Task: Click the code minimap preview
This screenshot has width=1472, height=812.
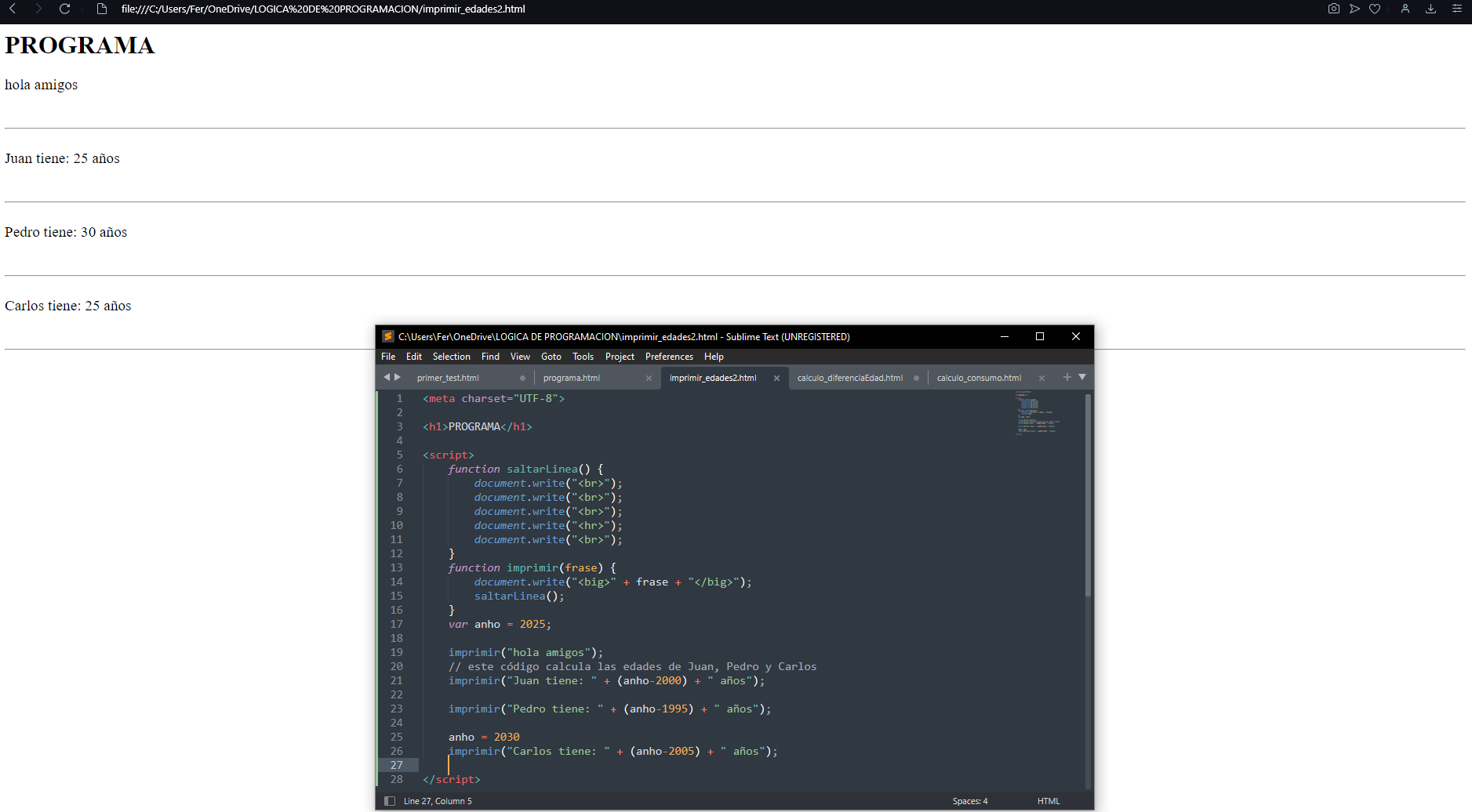Action: (x=1039, y=412)
